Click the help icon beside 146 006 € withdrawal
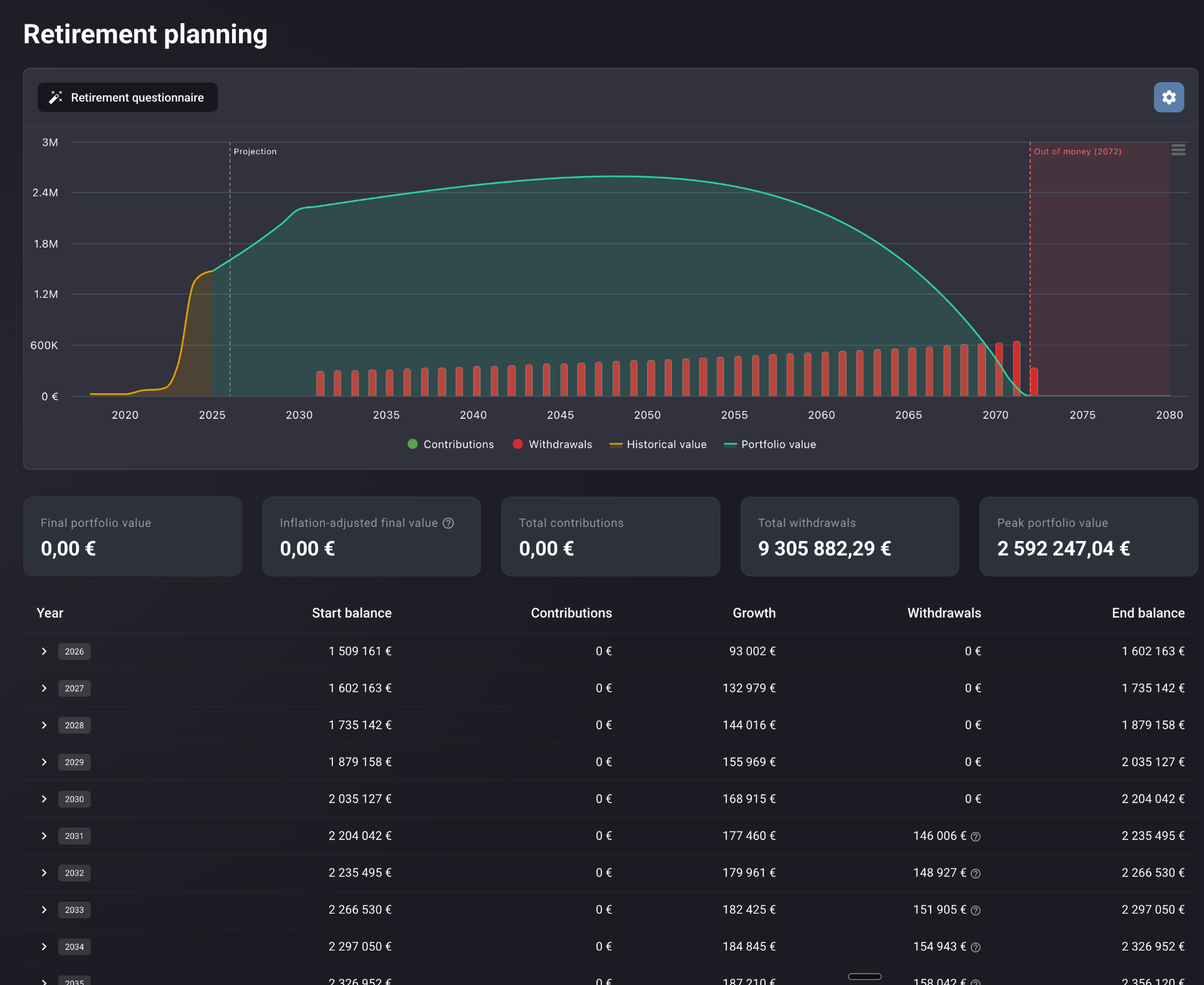1204x985 pixels. (x=976, y=836)
